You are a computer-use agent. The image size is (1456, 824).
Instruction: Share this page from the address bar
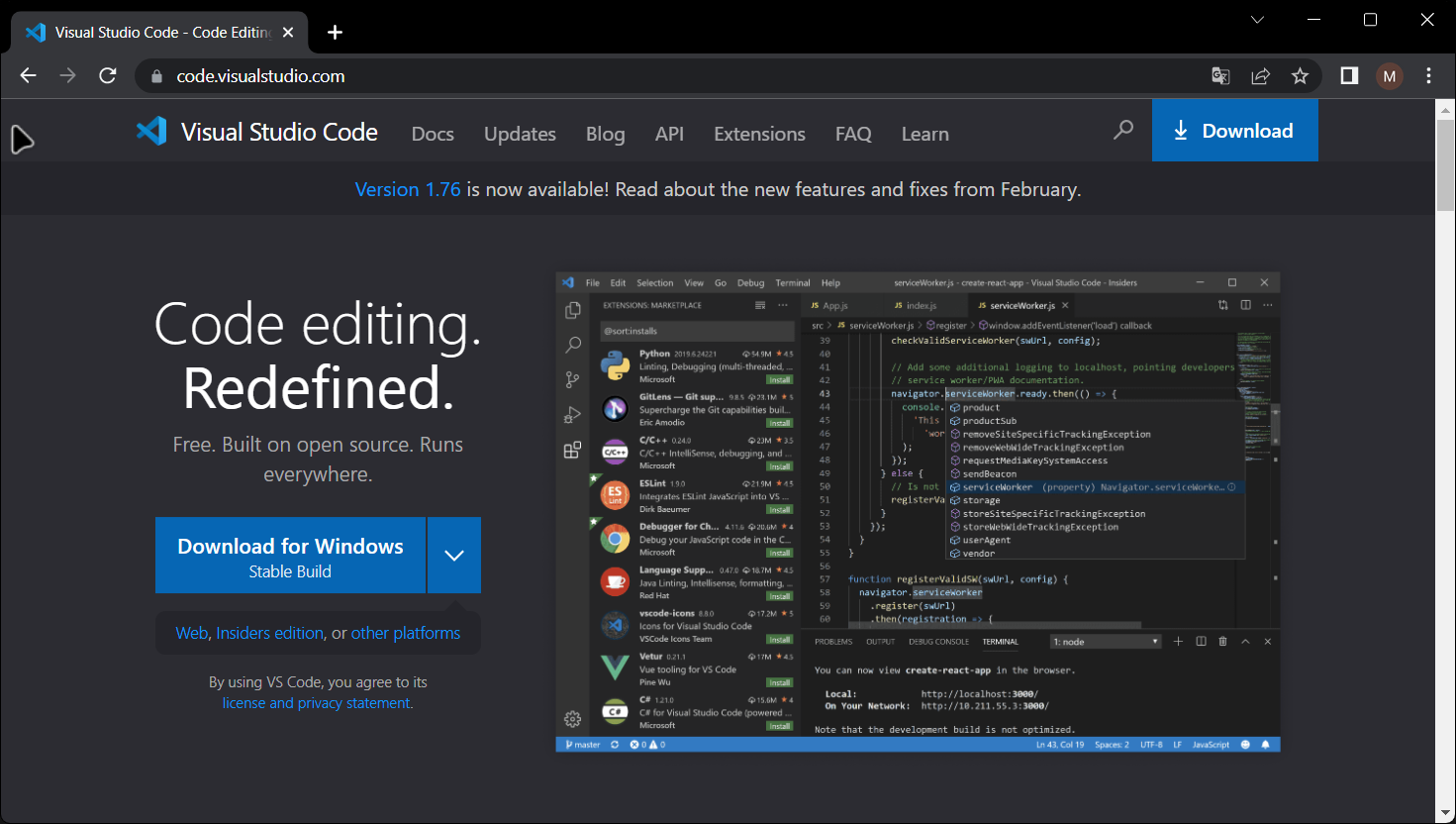pyautogui.click(x=1260, y=76)
